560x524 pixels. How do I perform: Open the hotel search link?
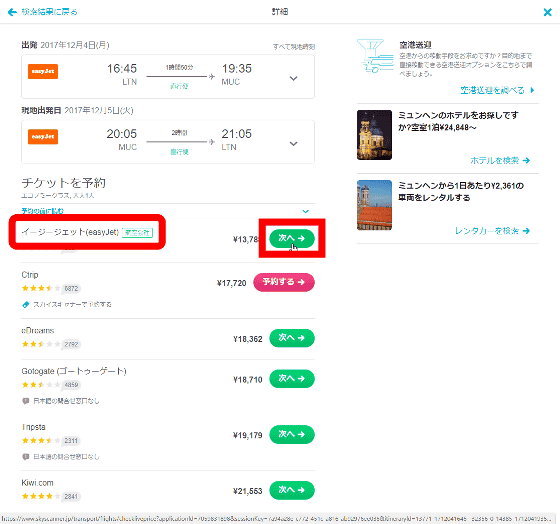point(500,161)
